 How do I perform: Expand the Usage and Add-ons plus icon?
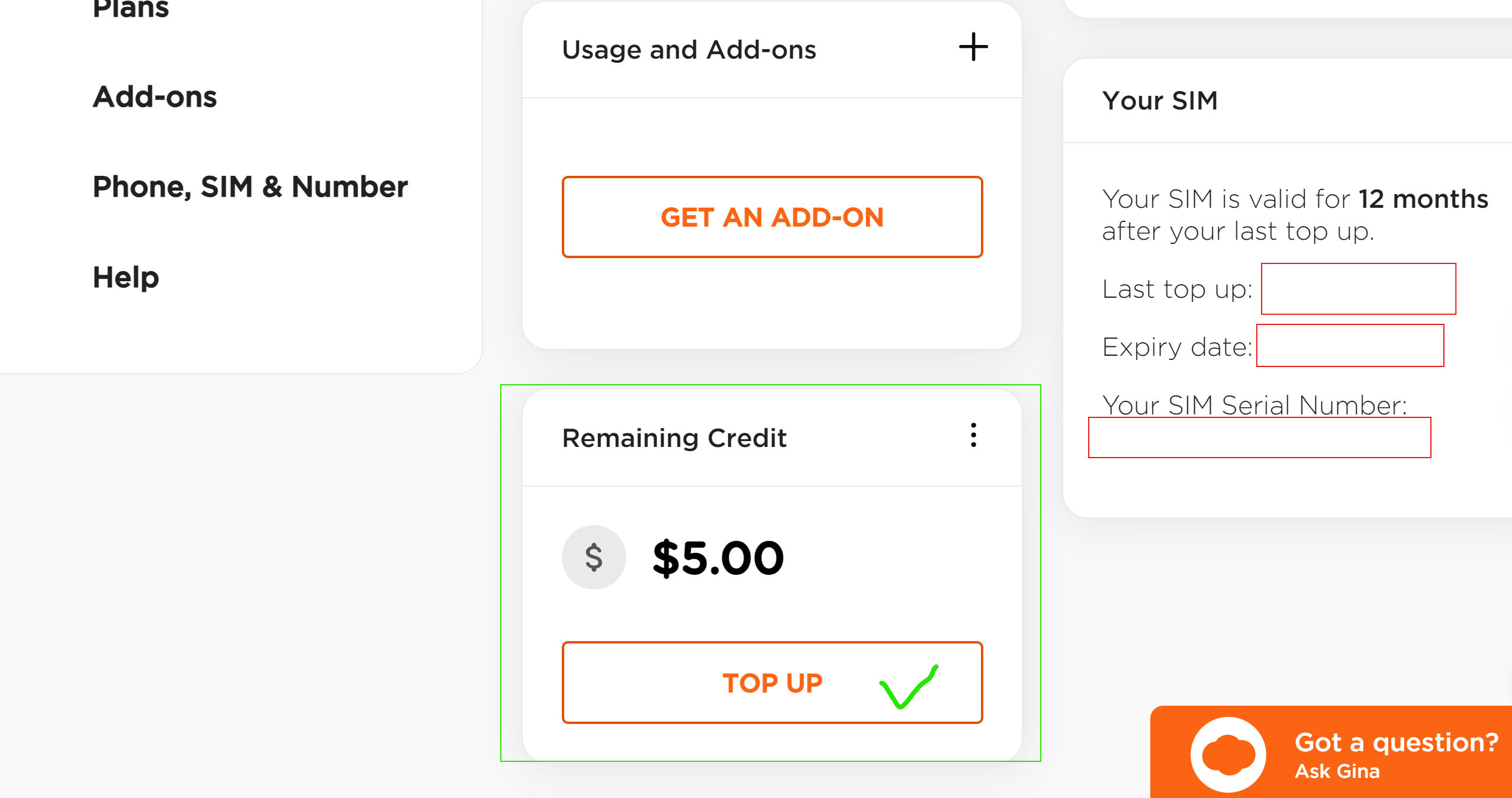click(x=973, y=47)
